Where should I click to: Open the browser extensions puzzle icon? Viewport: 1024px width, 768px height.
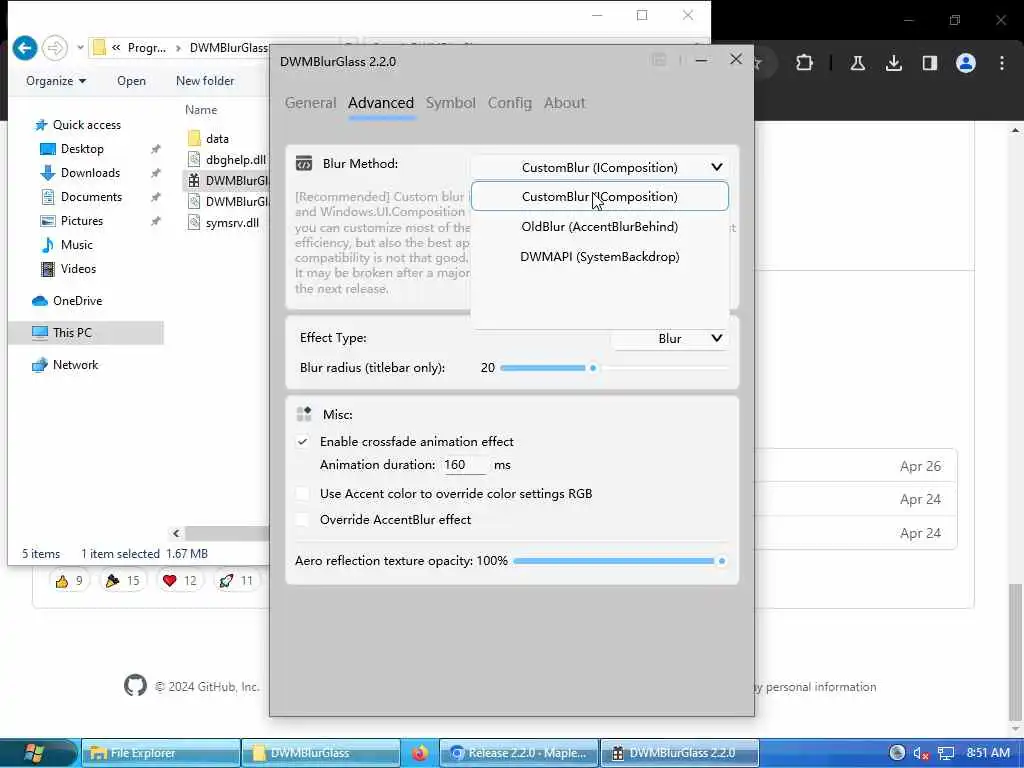click(805, 63)
